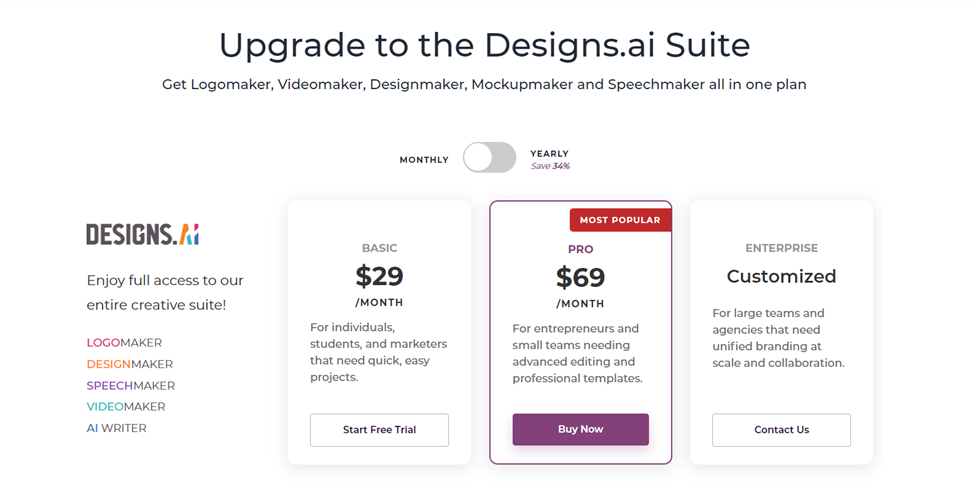
Task: Click the Buy Now button
Action: click(x=581, y=429)
